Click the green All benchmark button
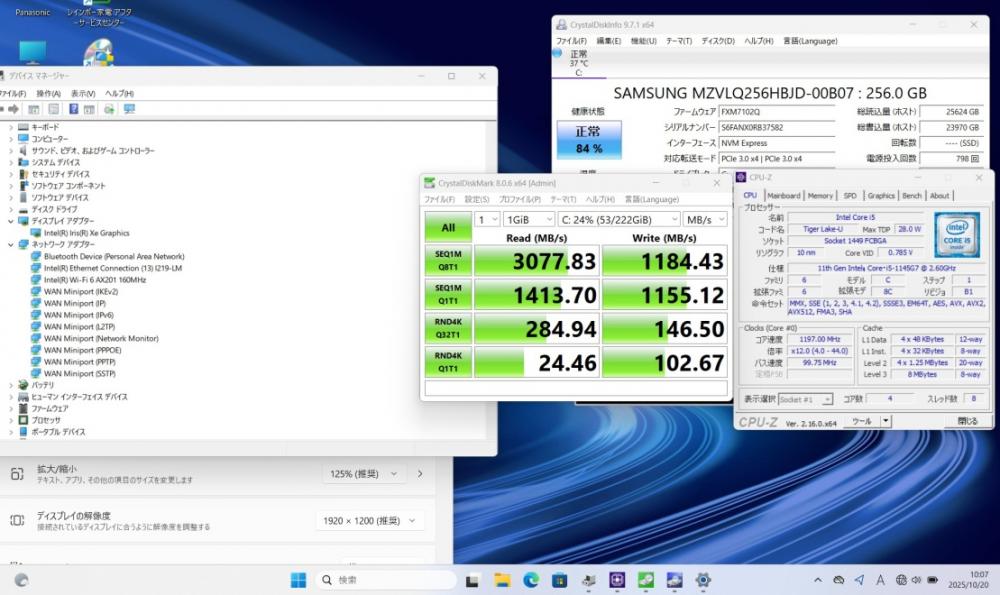The width and height of the screenshot is (1000, 595). [448, 227]
